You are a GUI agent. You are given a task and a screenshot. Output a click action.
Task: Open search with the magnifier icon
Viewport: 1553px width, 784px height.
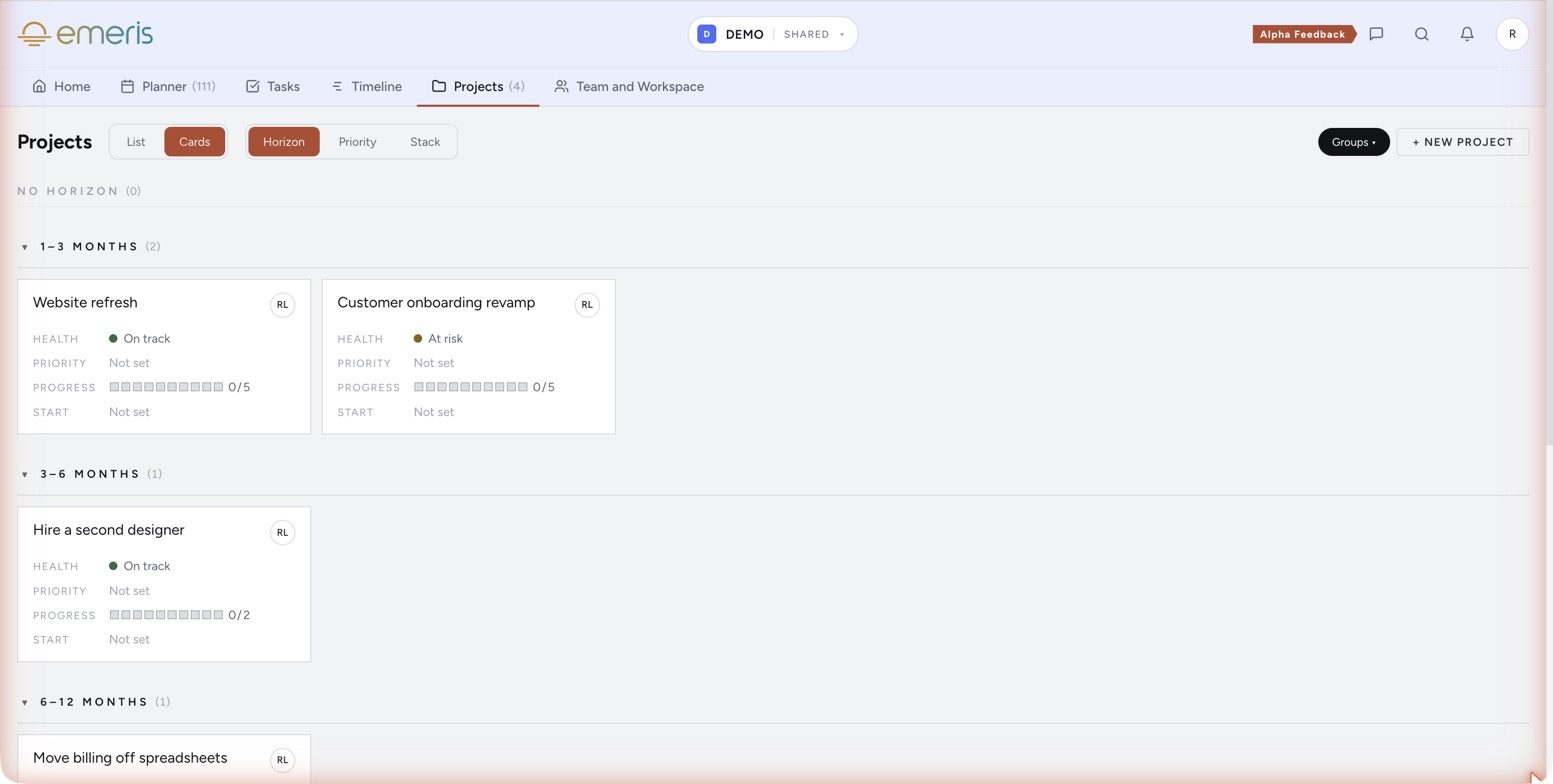pos(1421,34)
